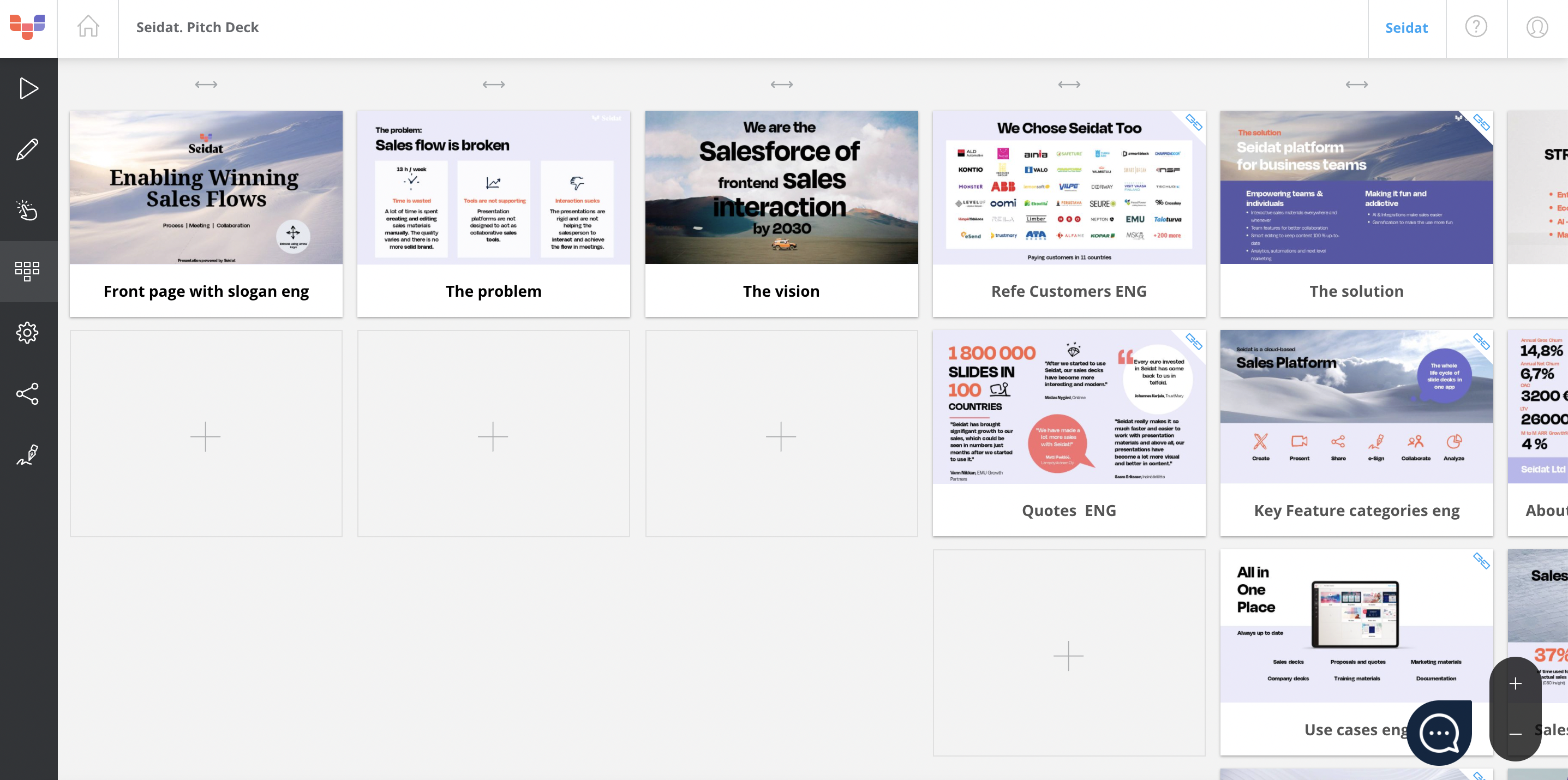The height and width of the screenshot is (780, 1568).
Task: Click column arrow above The solution slide
Action: pos(1357,84)
